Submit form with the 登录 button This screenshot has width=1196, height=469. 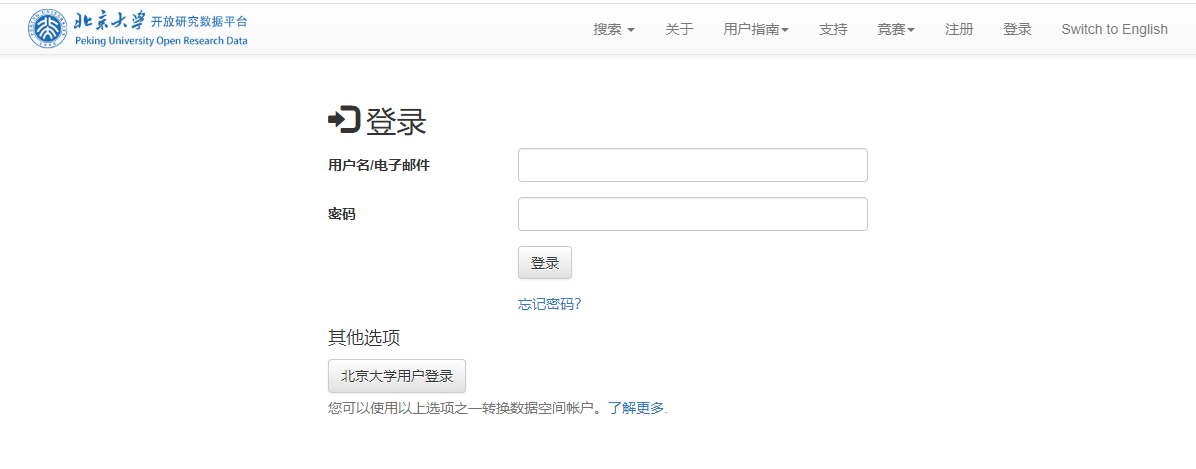[545, 263]
